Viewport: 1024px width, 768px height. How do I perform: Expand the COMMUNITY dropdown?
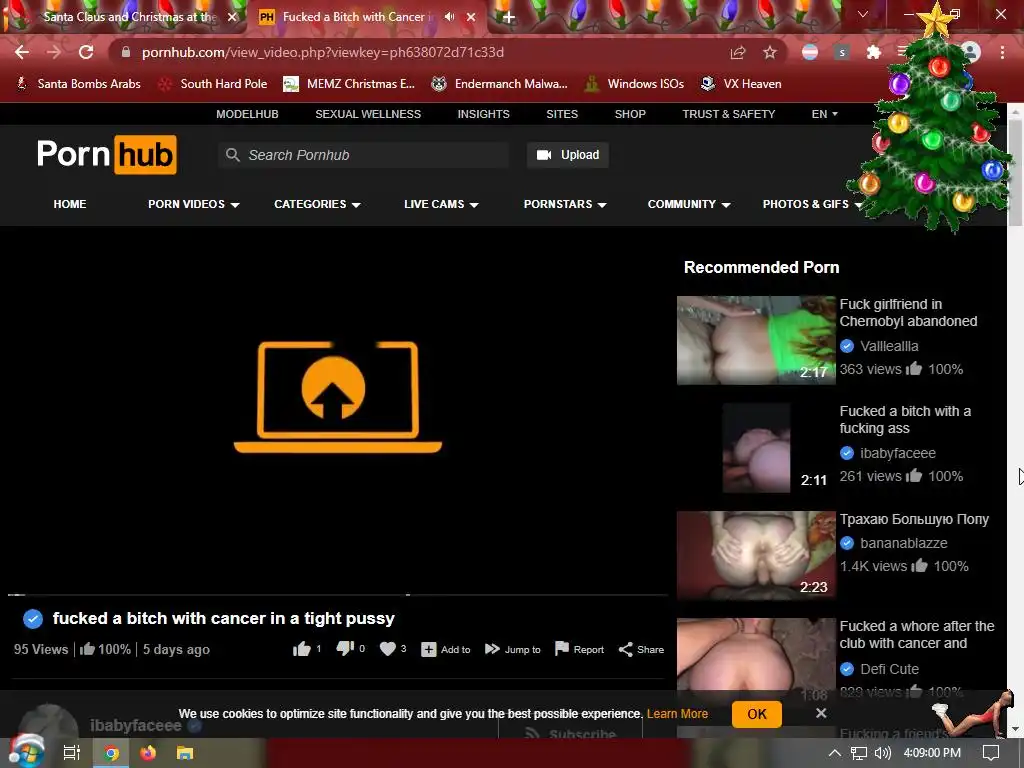689,204
